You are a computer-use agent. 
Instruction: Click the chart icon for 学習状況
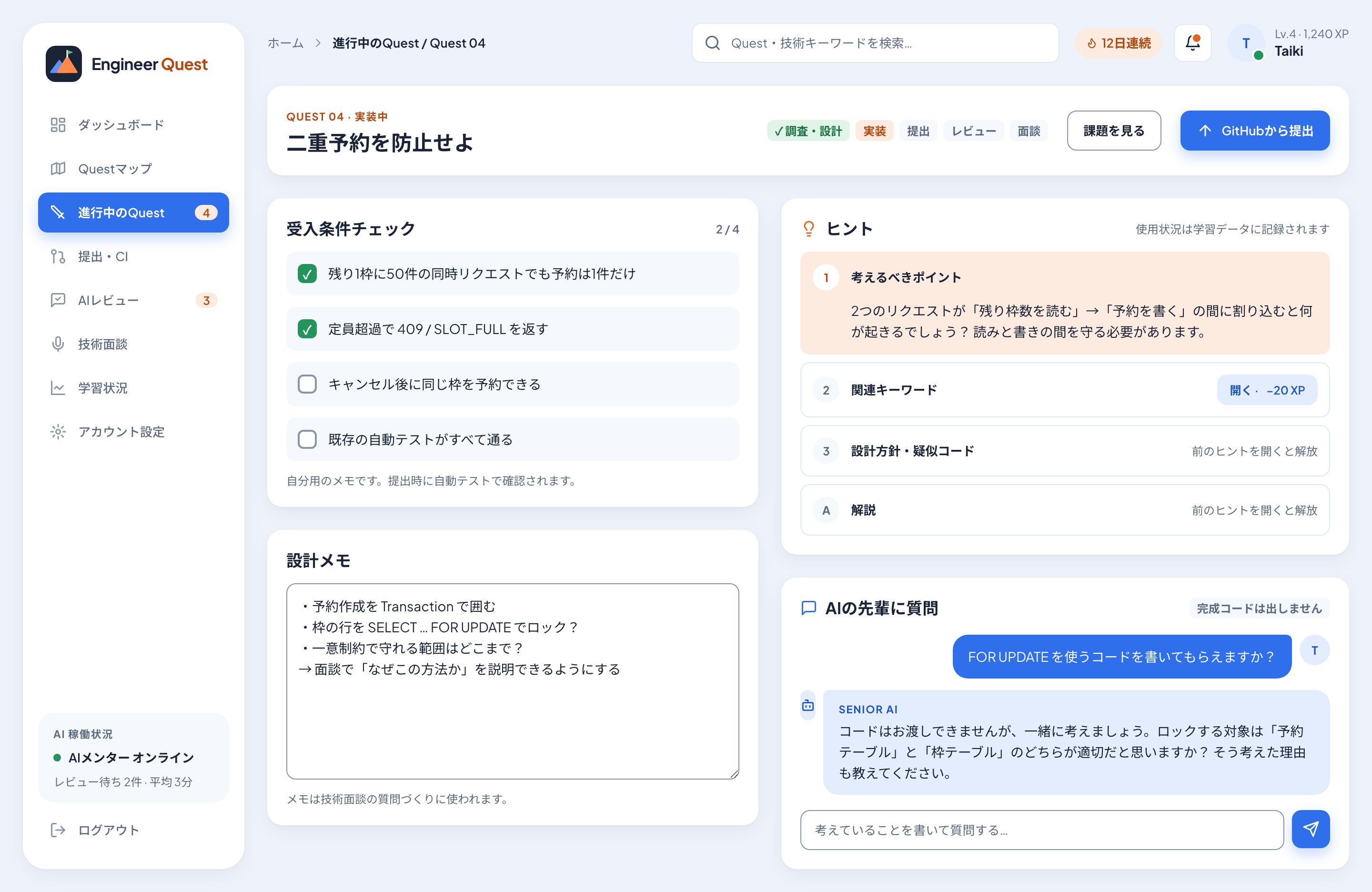[58, 387]
